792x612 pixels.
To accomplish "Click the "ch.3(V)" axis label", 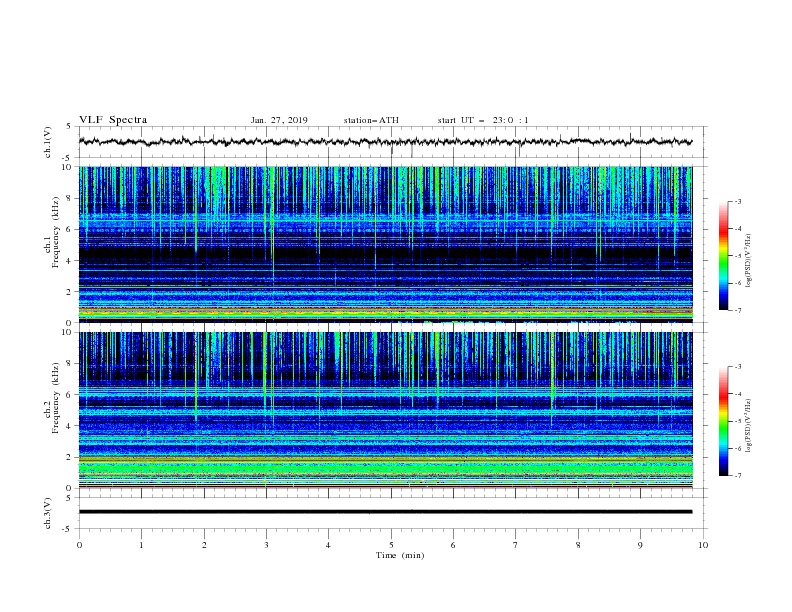I will tap(48, 513).
